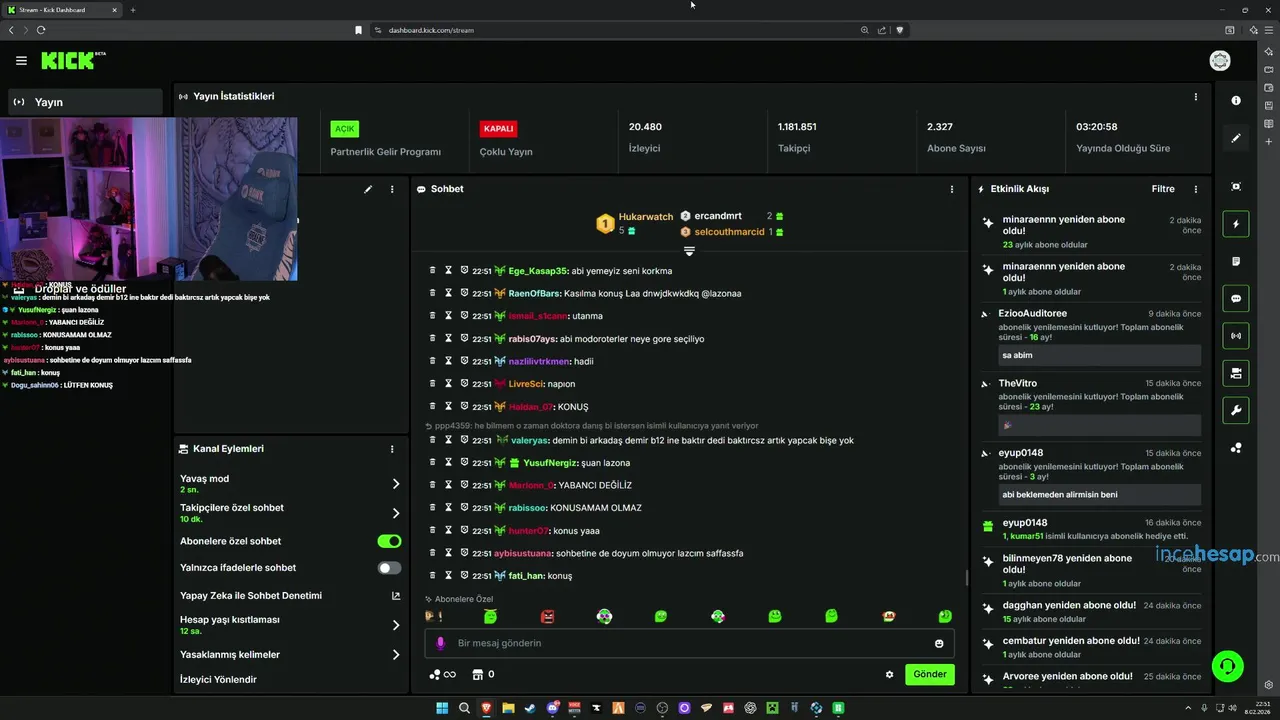This screenshot has width=1280, height=720.
Task: Click trash icon on fati_han message
Action: pyautogui.click(x=433, y=575)
